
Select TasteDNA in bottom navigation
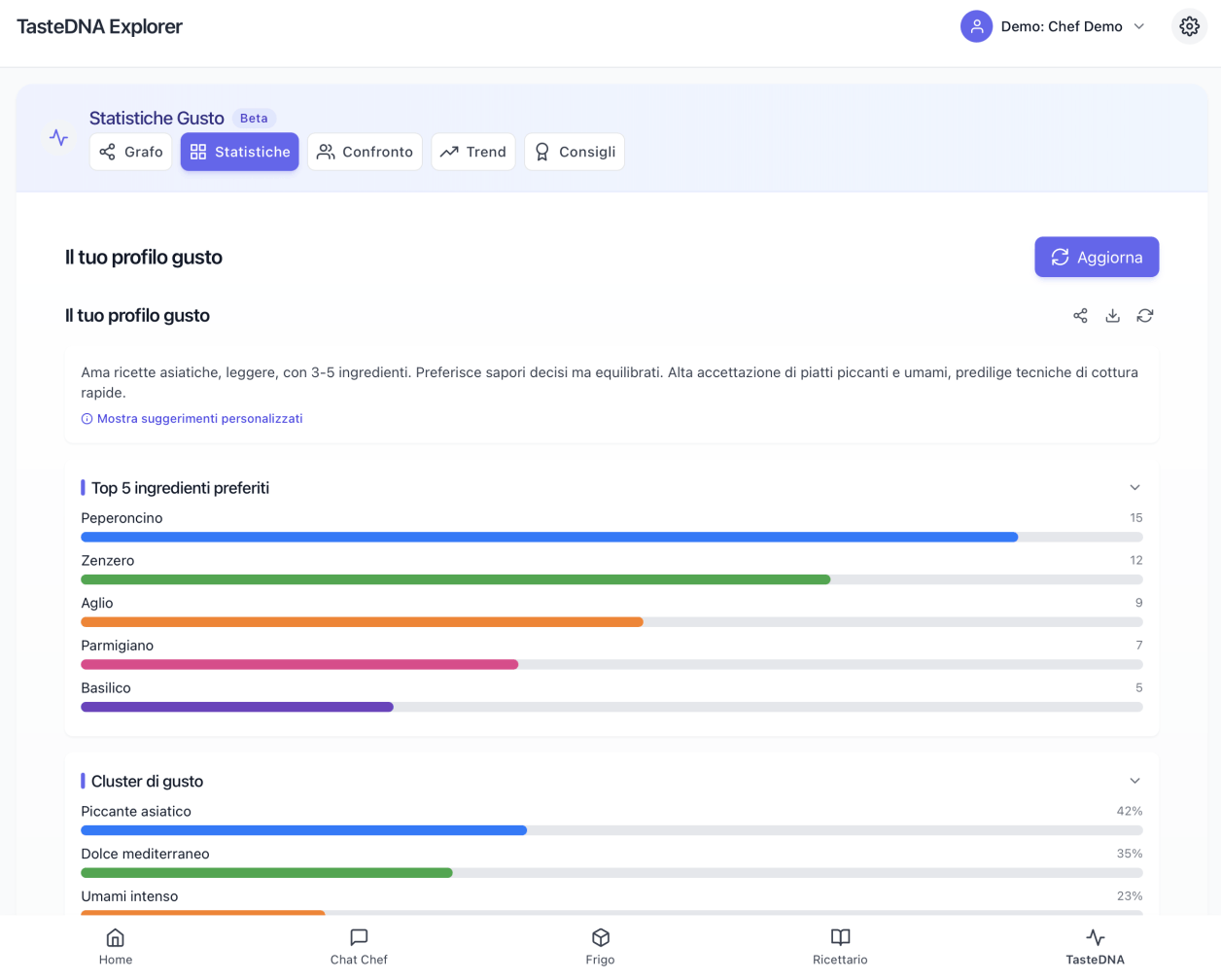pyautogui.click(x=1095, y=946)
